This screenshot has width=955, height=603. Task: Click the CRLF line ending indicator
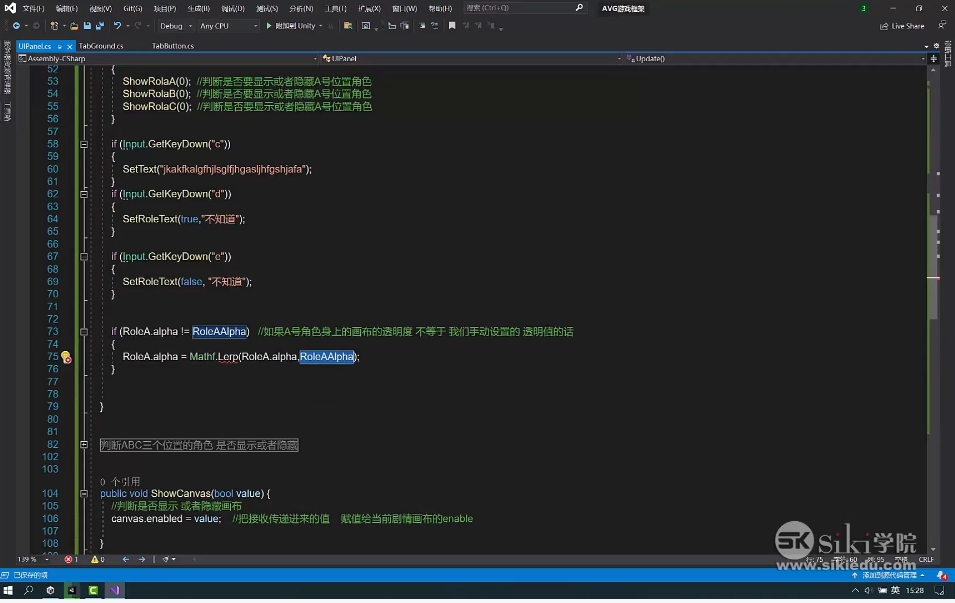tap(926, 559)
